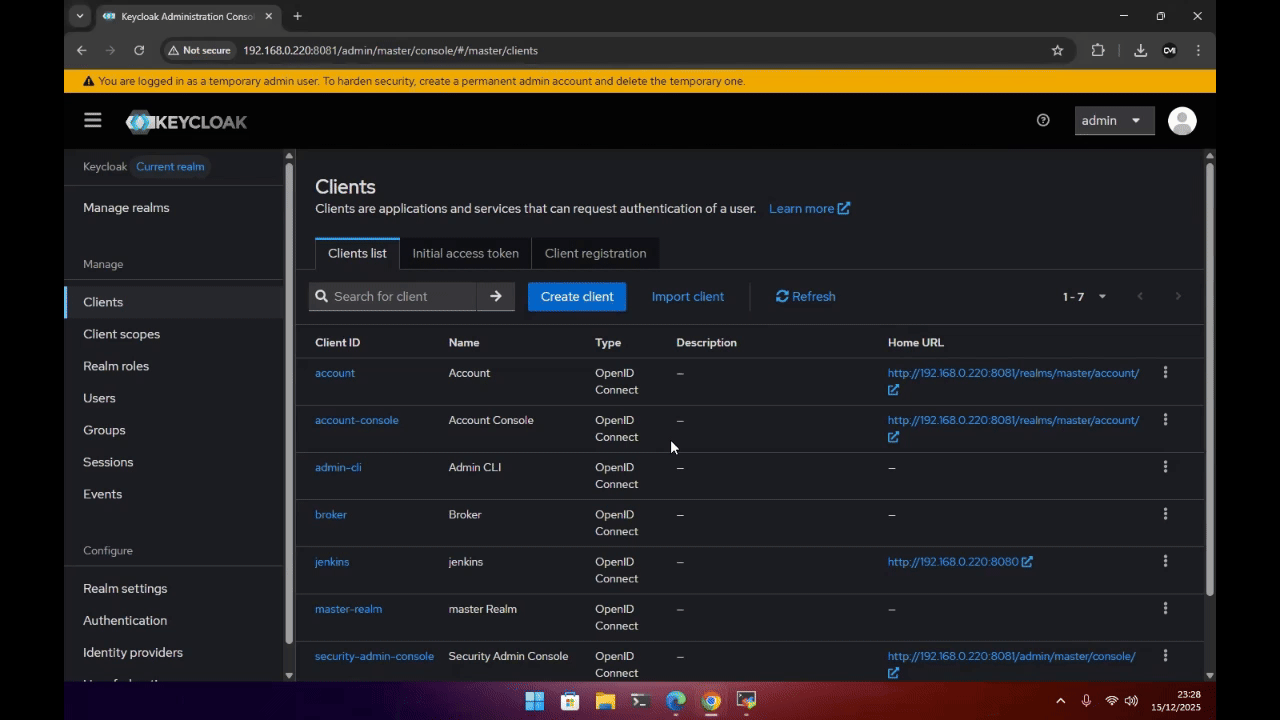The width and height of the screenshot is (1280, 720).
Task: Open the help question mark icon
Action: [1043, 121]
